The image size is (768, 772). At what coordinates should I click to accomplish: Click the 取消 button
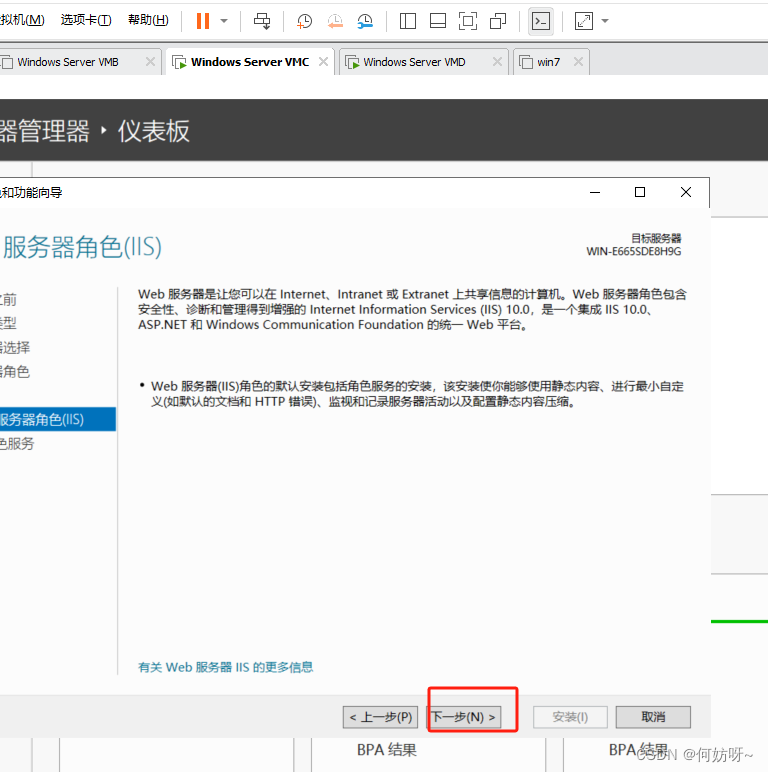[653, 717]
